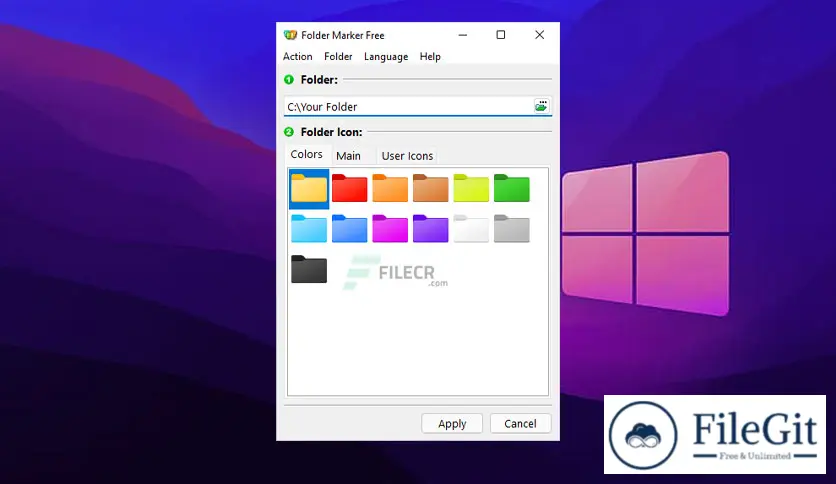This screenshot has width=836, height=484.
Task: Choose the blue folder icon
Action: click(x=349, y=229)
